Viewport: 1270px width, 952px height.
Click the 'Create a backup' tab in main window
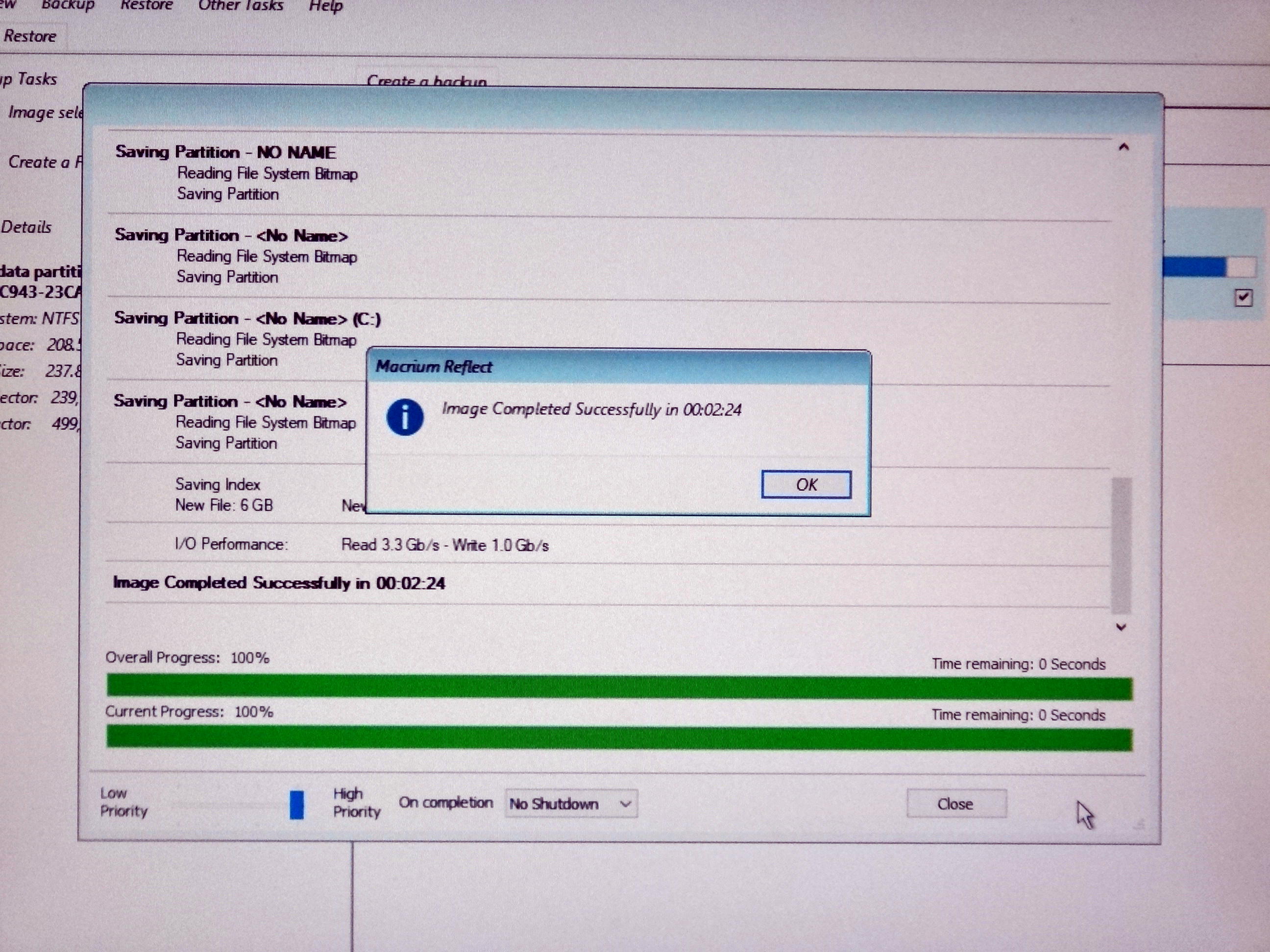[427, 81]
